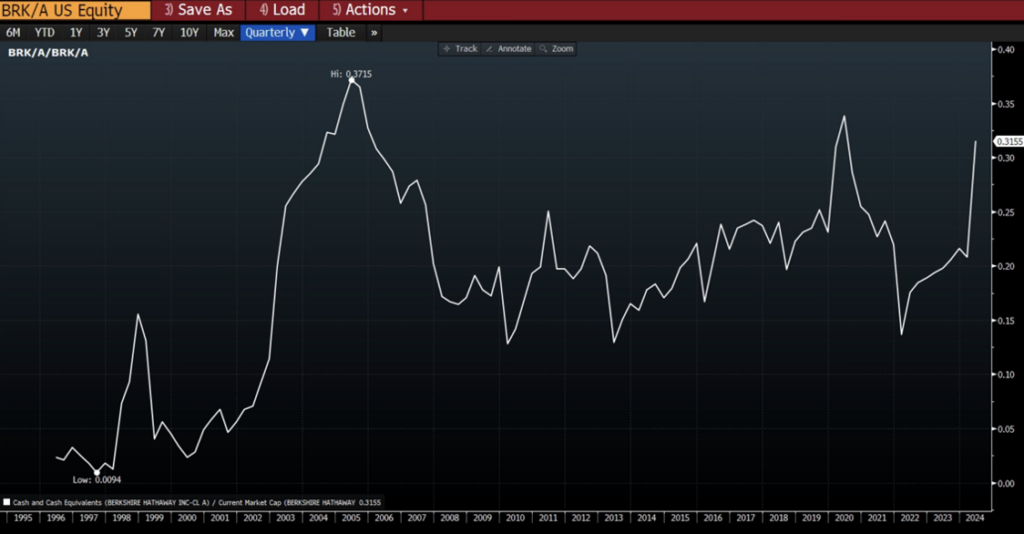Select the 1Y time range
The width and height of the screenshot is (1024, 534).
click(76, 32)
